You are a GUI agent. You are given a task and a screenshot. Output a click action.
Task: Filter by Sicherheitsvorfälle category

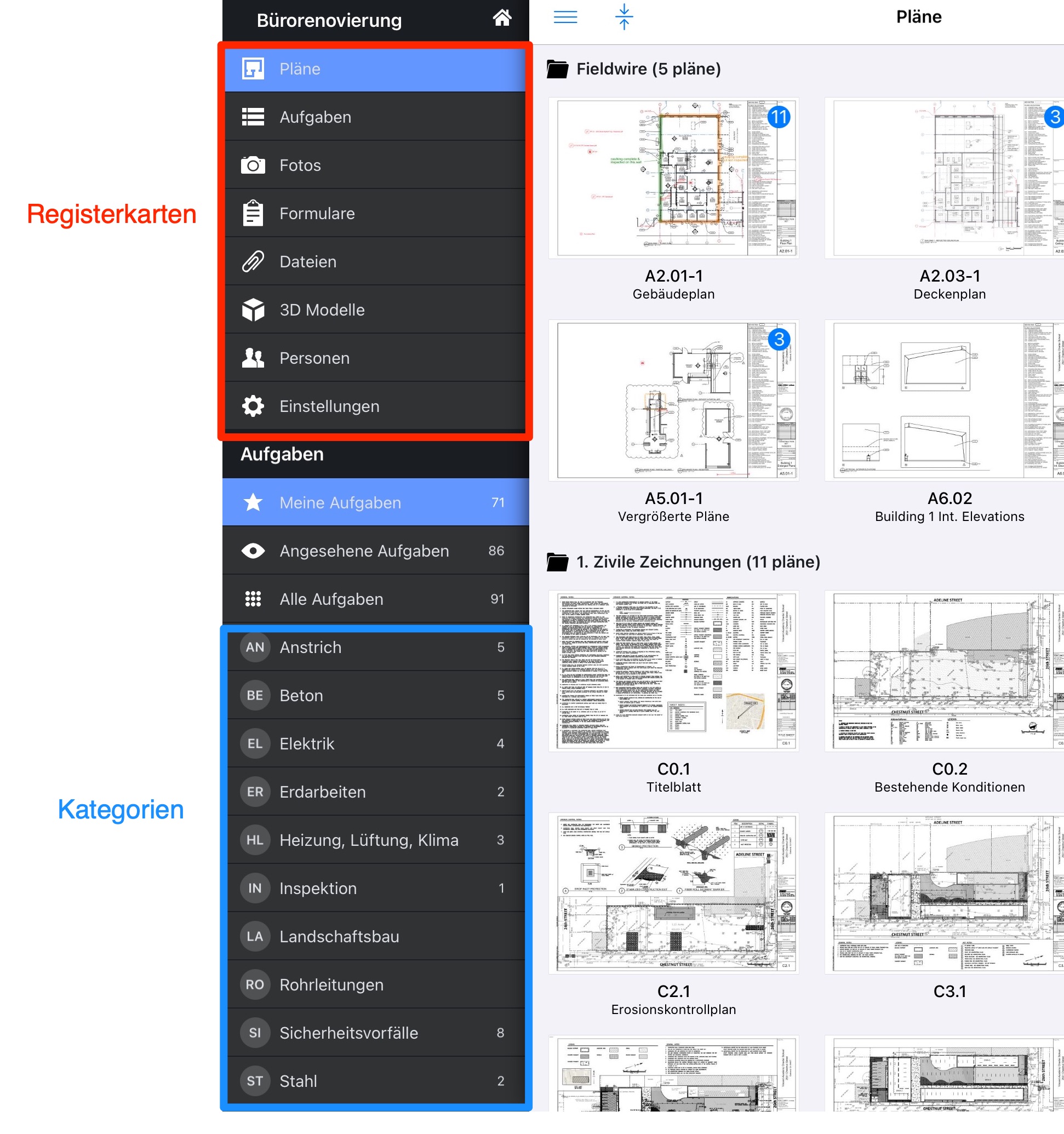point(348,1033)
